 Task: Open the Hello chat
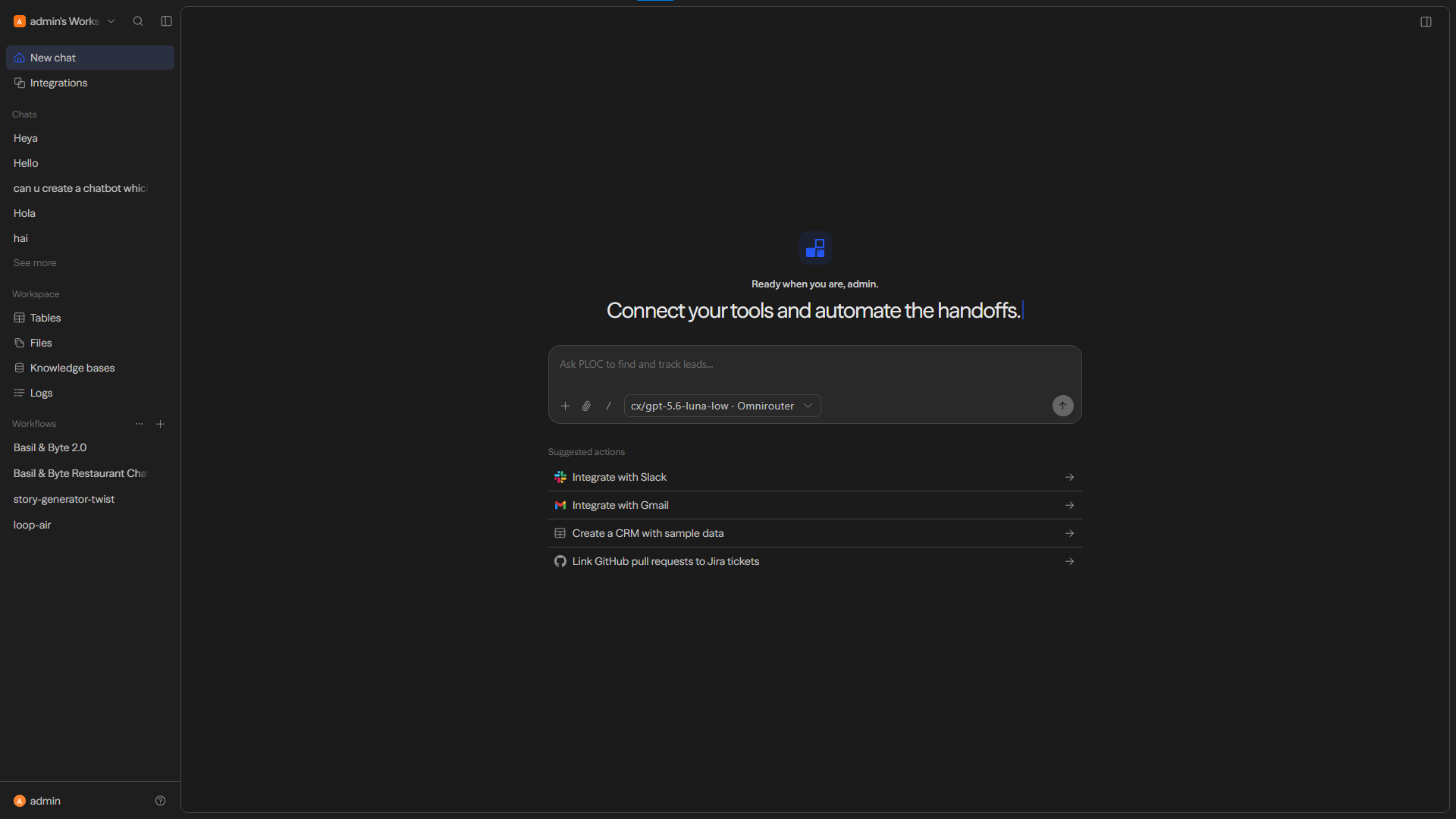point(90,163)
